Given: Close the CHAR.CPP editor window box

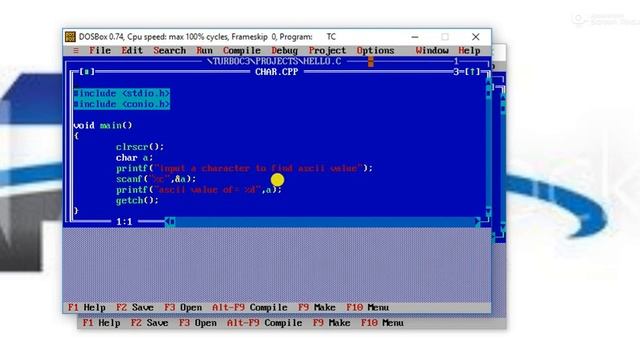Looking at the screenshot, I should [87, 72].
